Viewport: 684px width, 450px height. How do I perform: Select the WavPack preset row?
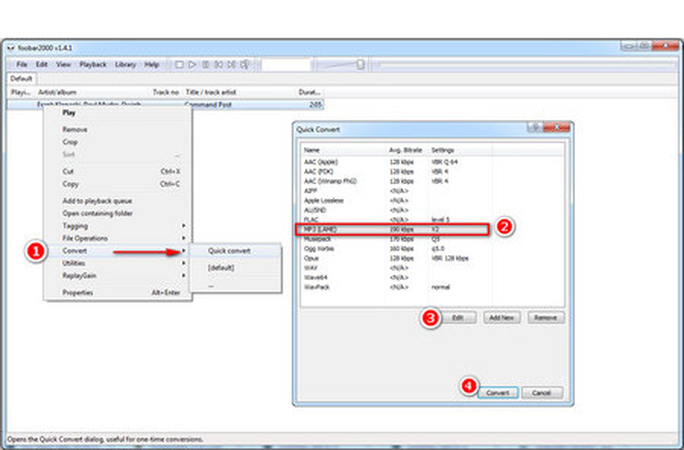(432, 287)
